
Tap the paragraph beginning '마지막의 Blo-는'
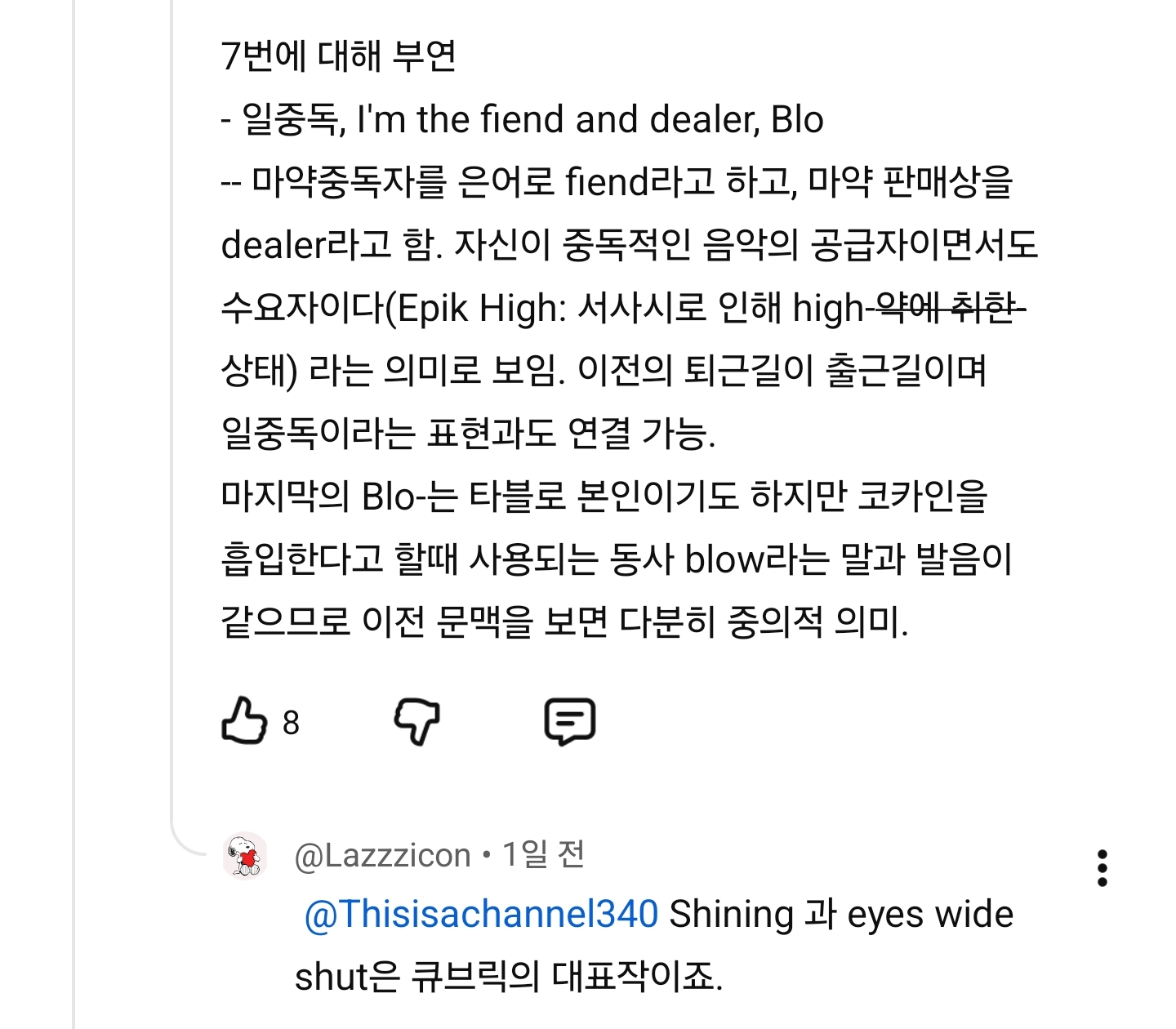pos(617,559)
